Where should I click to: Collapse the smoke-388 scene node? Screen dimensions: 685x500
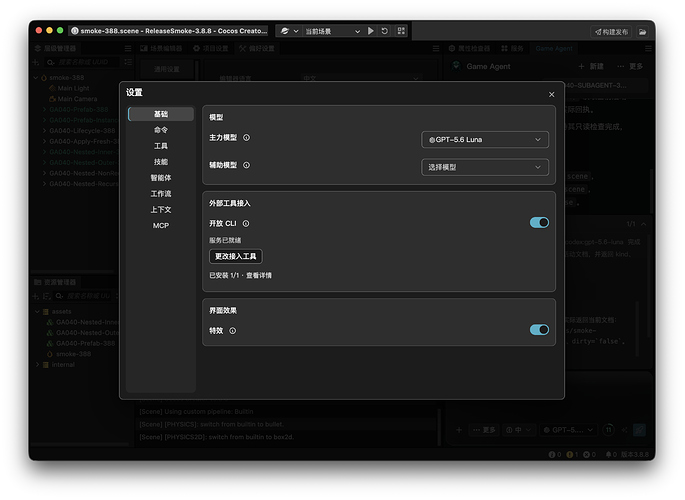coord(36,78)
